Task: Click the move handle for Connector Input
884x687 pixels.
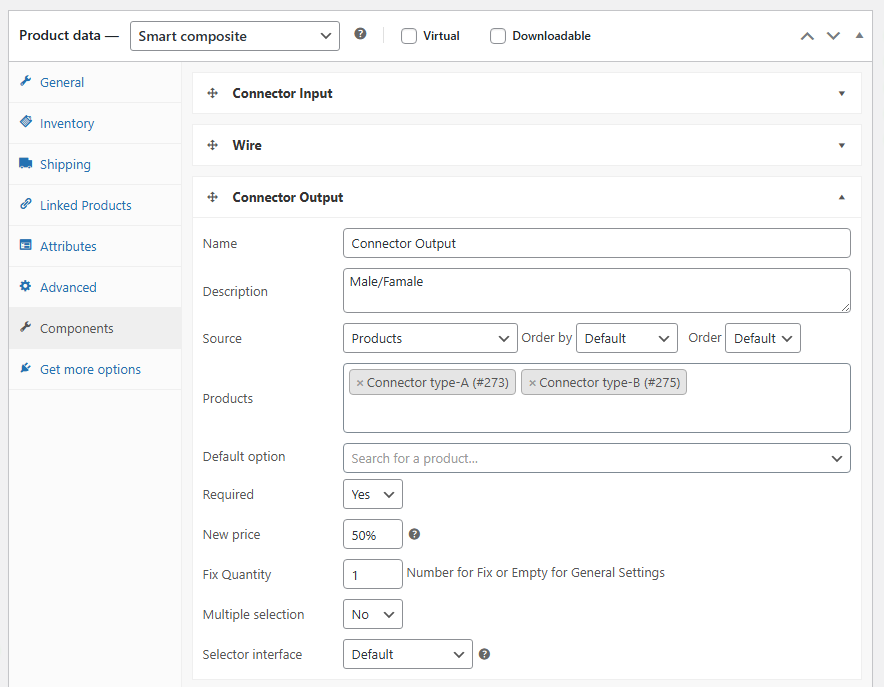Action: (x=212, y=93)
